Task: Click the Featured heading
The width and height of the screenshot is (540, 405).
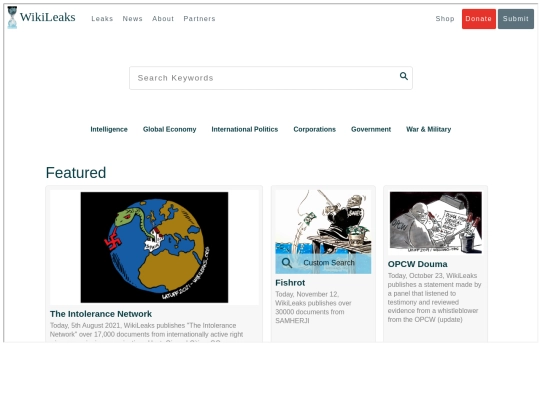Action: (76, 173)
